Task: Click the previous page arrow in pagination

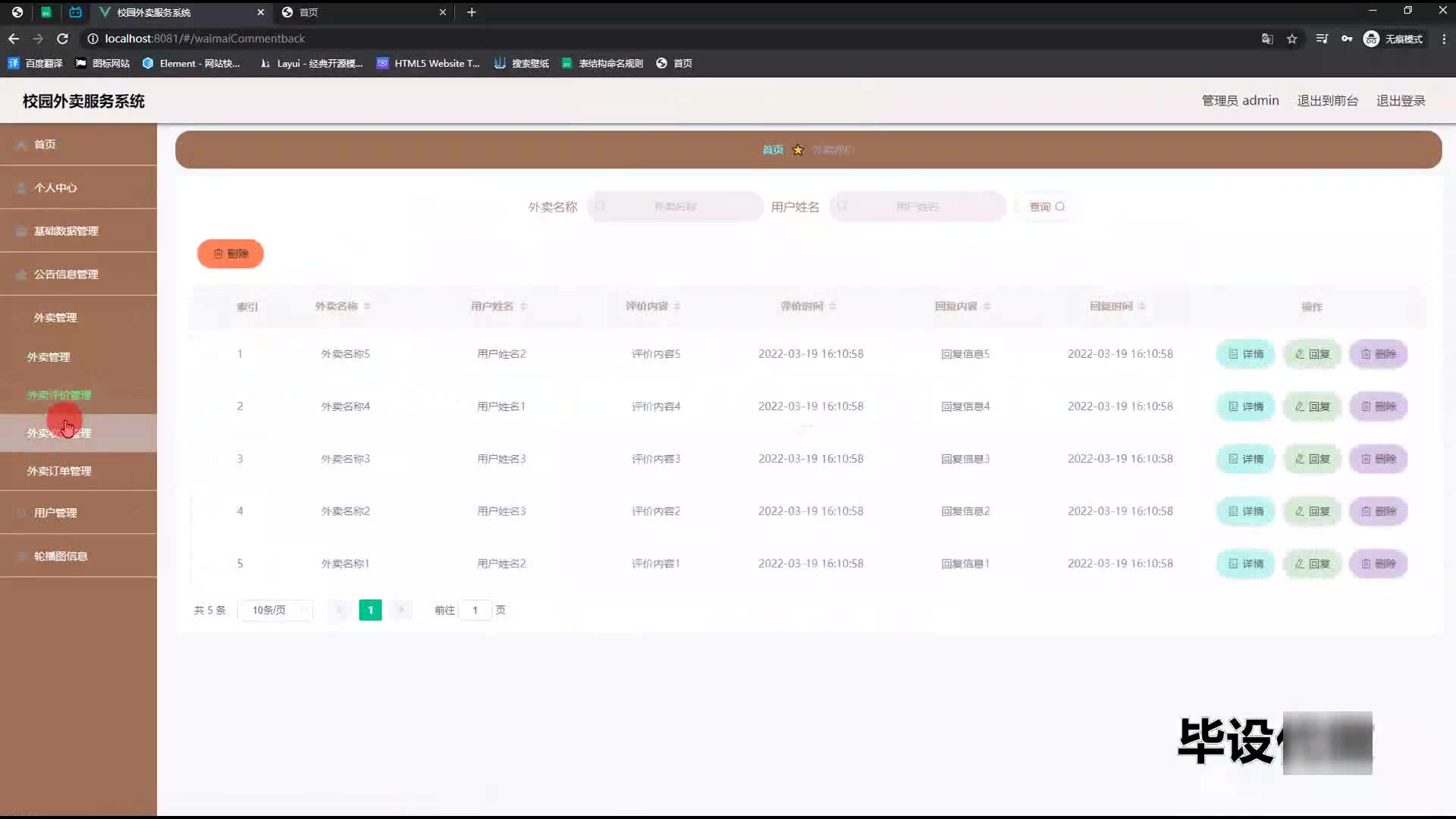Action: tap(339, 610)
